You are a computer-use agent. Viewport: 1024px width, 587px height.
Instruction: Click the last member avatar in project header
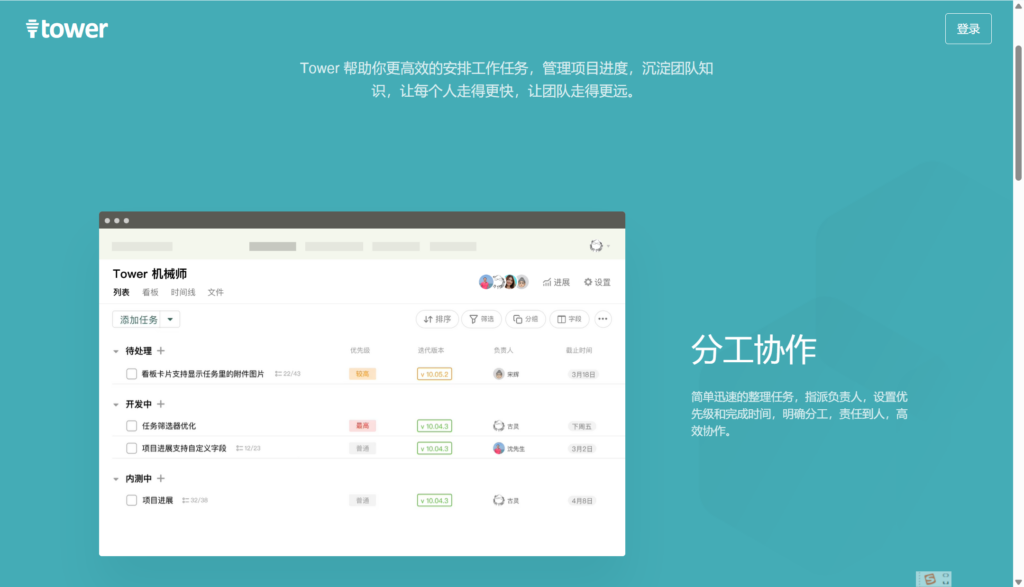522,282
